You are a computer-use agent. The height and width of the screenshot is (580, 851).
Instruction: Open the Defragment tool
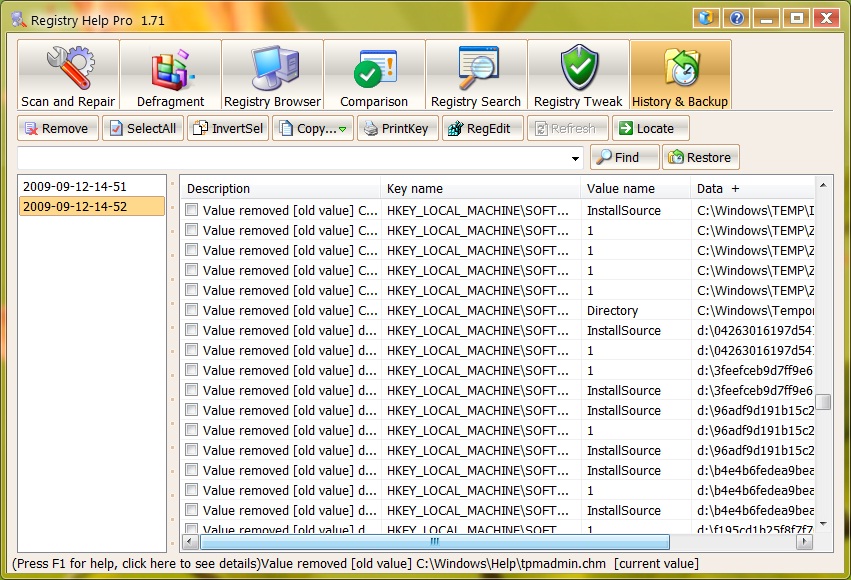(x=170, y=75)
